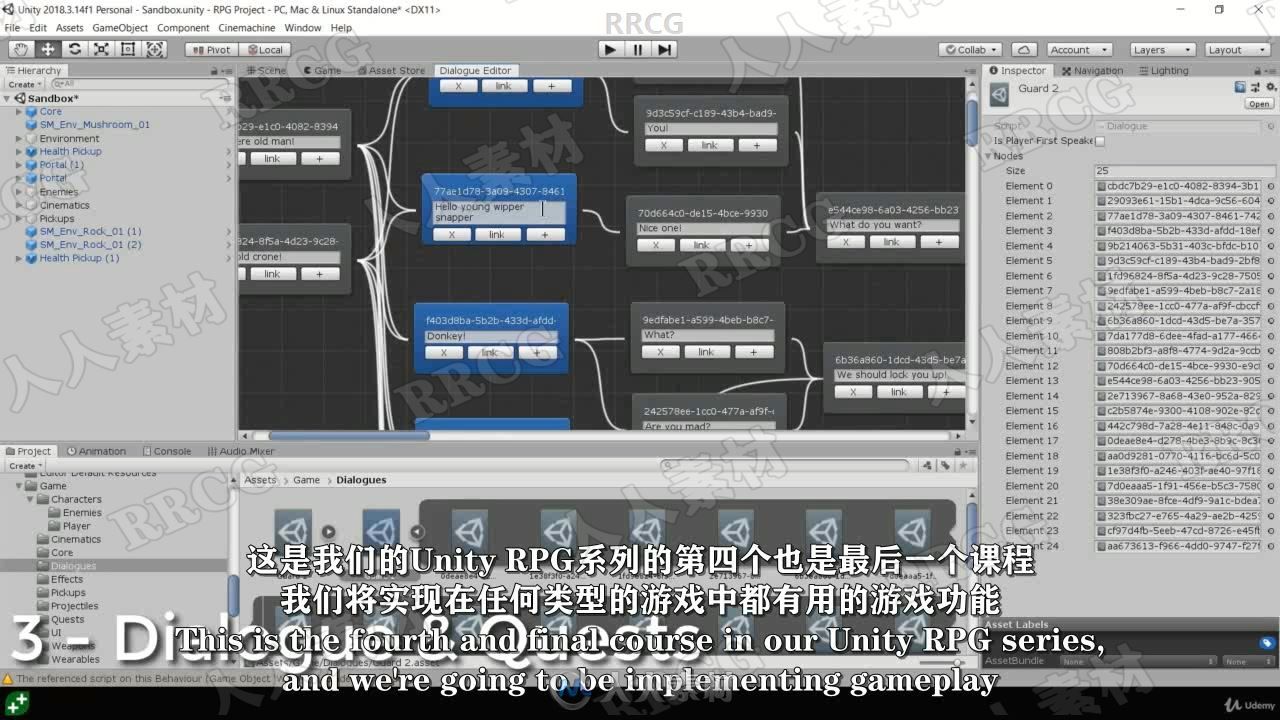Screen dimensions: 1280x720
Task: Collapse the Nodes array in Inspector
Action: pyautogui.click(x=989, y=156)
